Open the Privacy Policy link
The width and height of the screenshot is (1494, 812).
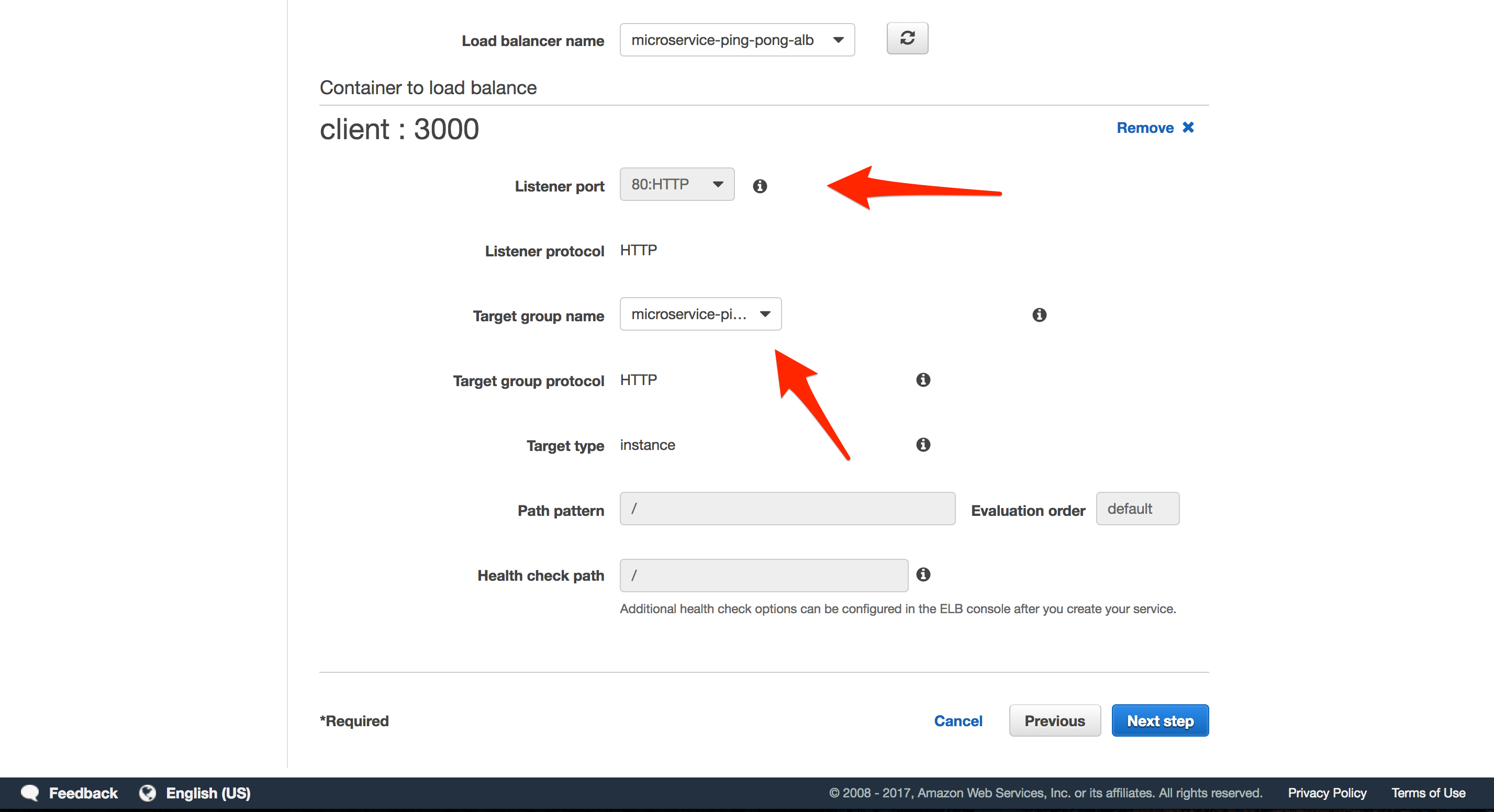click(1326, 793)
